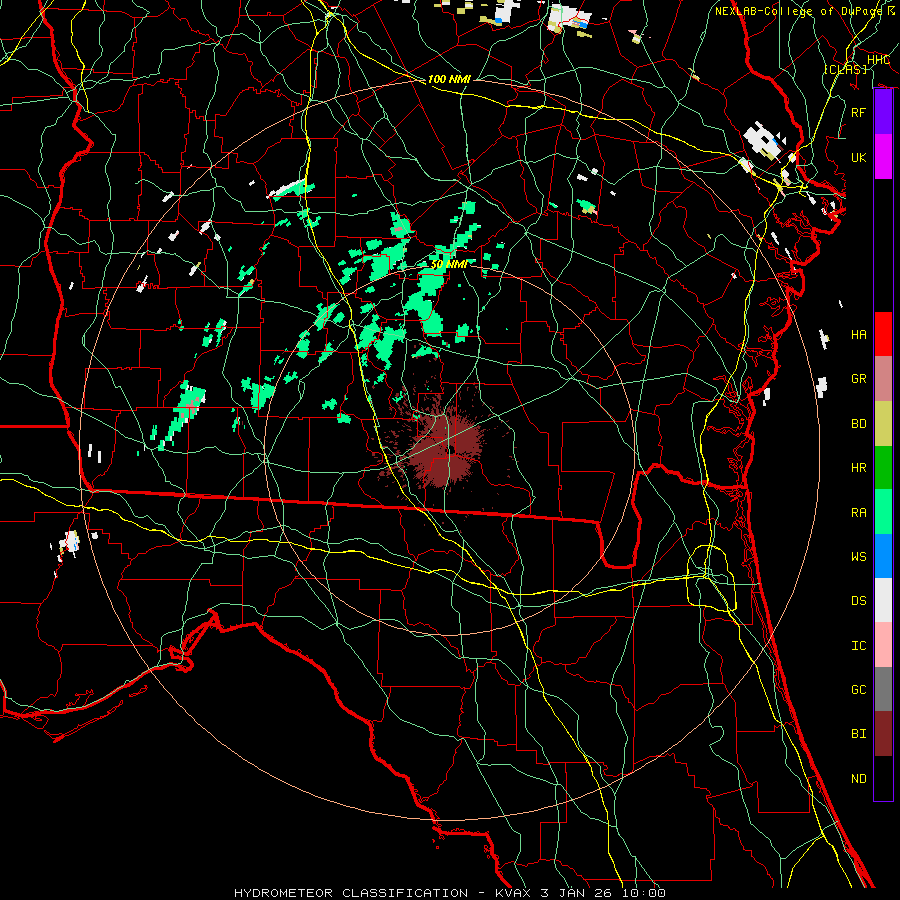
Task: Click the UK legend label
Action: tap(858, 157)
